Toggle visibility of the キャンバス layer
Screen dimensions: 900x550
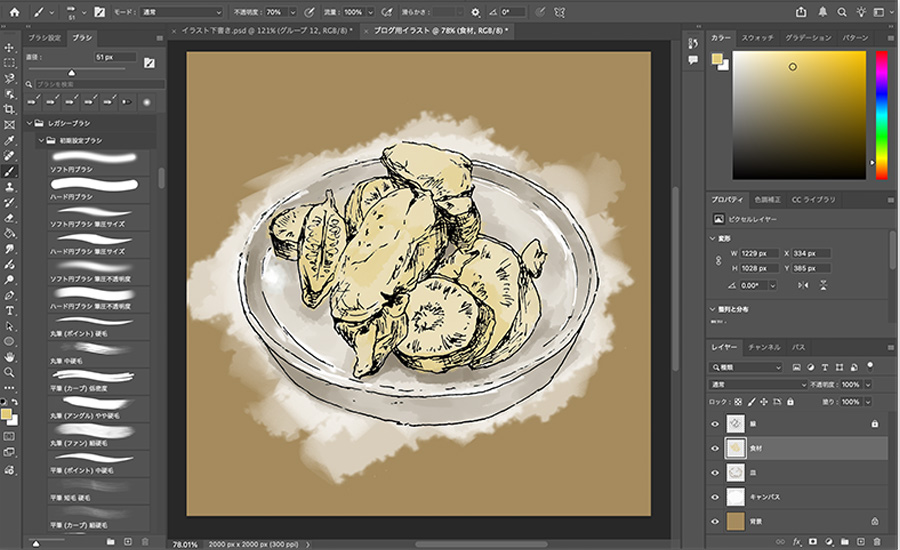tap(715, 497)
